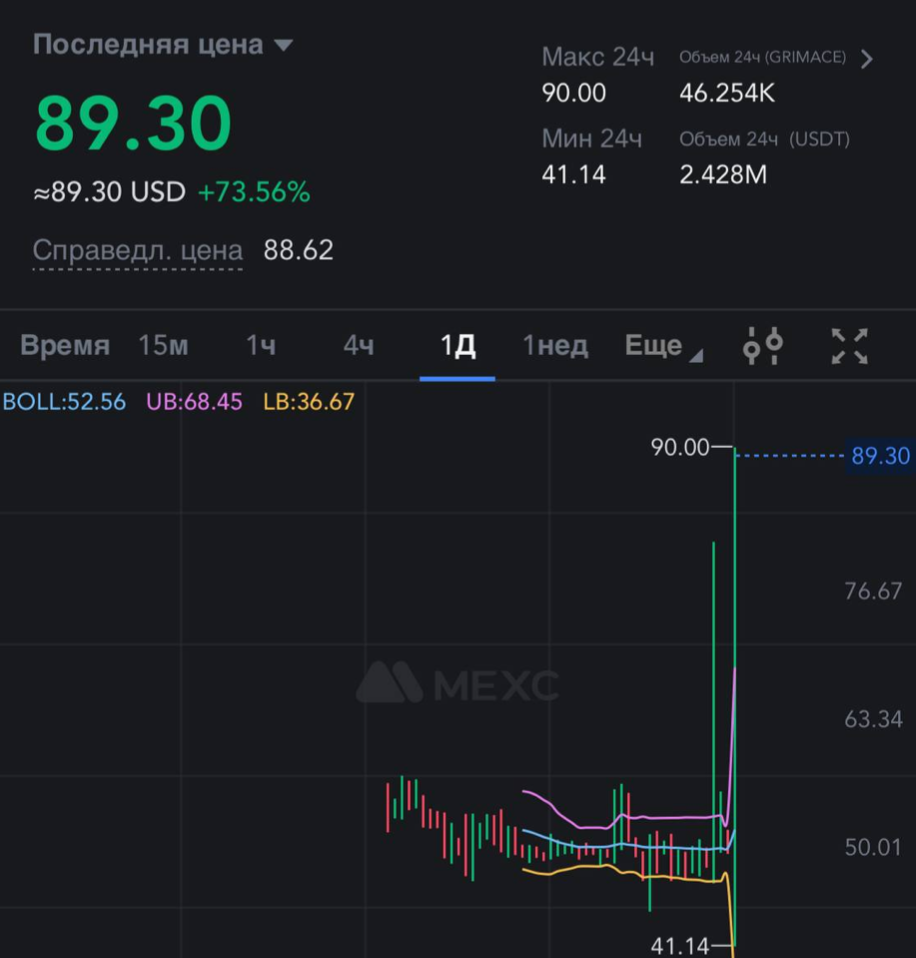Tap the +73.56% price change value

[254, 192]
